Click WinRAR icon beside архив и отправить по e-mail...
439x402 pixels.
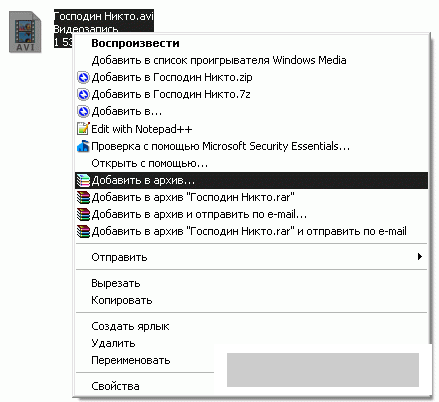pos(83,214)
